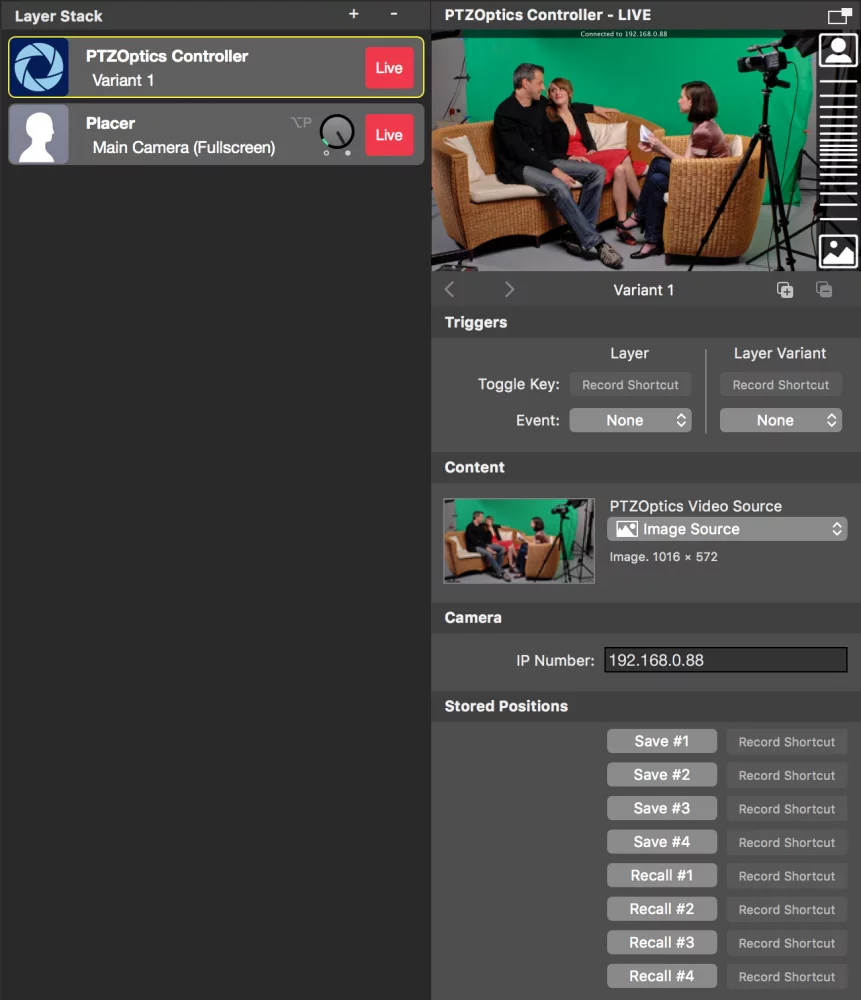
Task: Record shortcut for Save #1
Action: (x=786, y=742)
